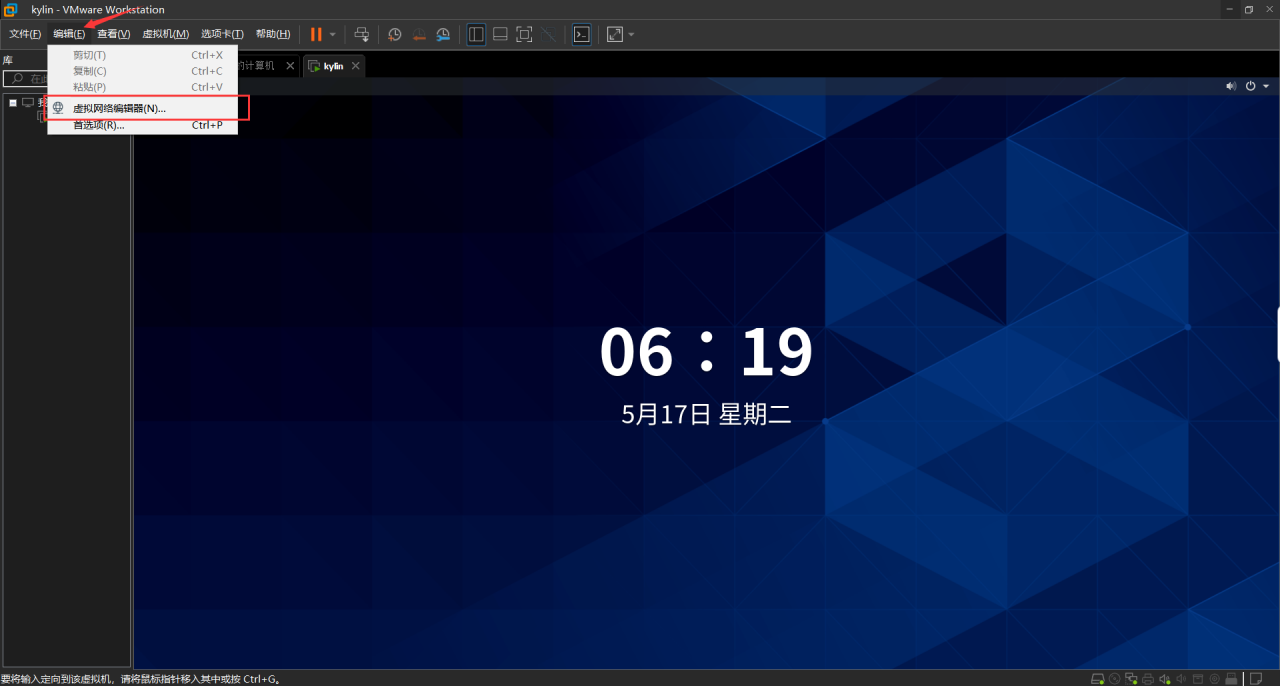Open the pause button dropdown arrow
The image size is (1280, 686).
click(x=333, y=34)
